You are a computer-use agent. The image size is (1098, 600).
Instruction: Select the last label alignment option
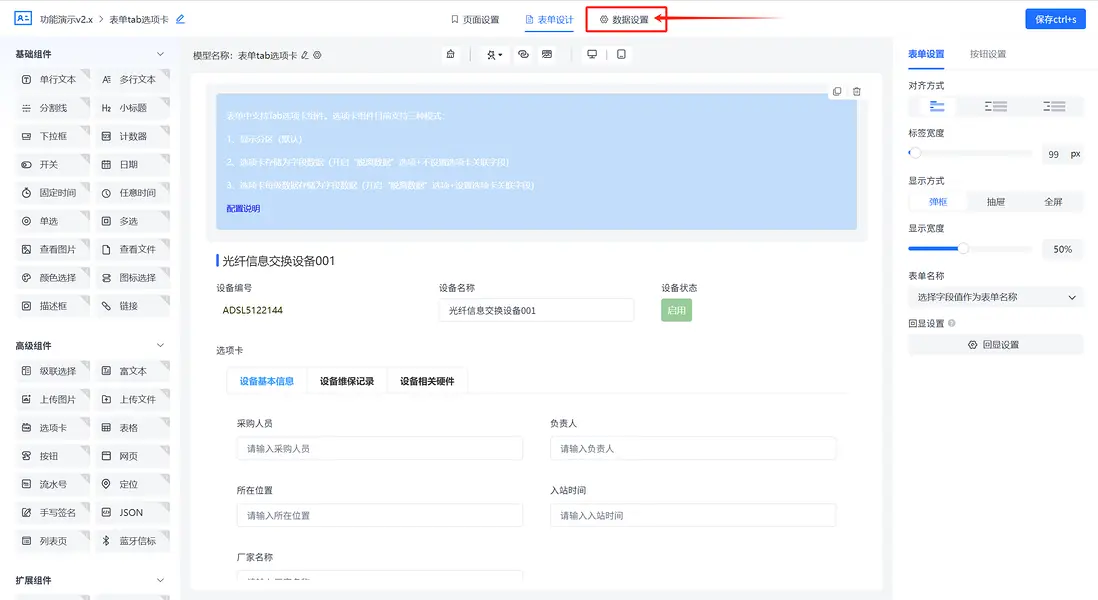(x=1053, y=106)
